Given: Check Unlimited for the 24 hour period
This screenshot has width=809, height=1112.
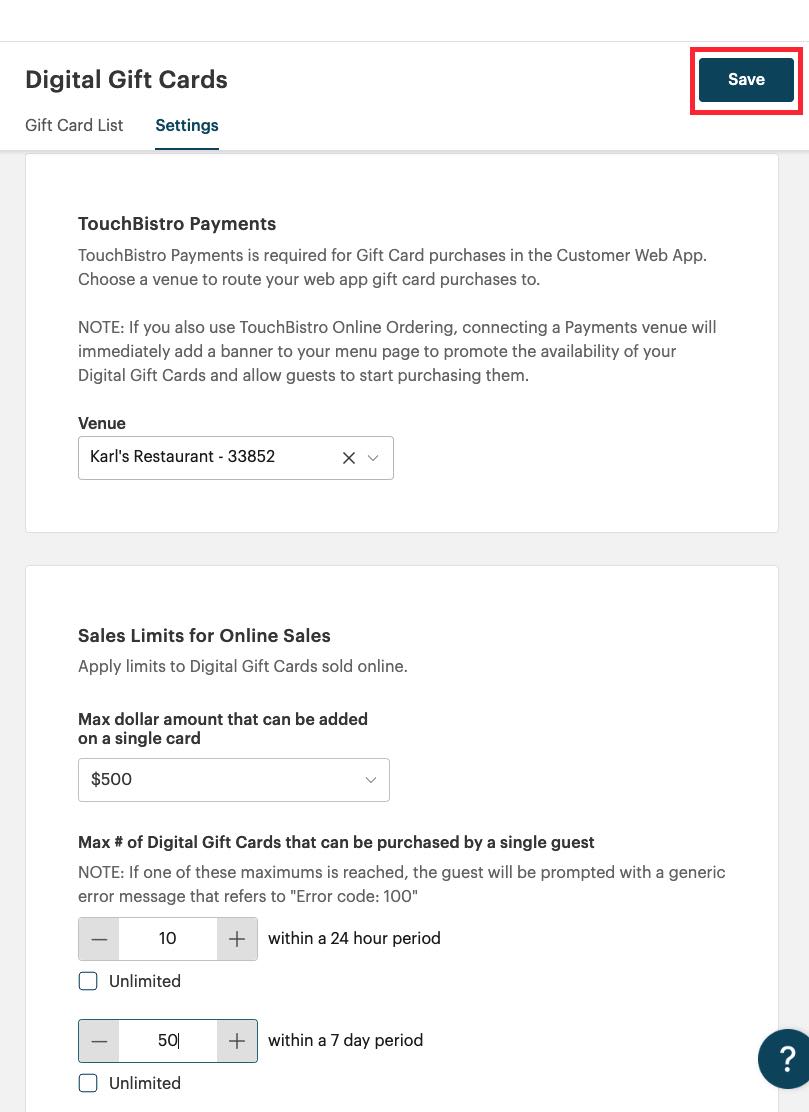Looking at the screenshot, I should coord(88,981).
